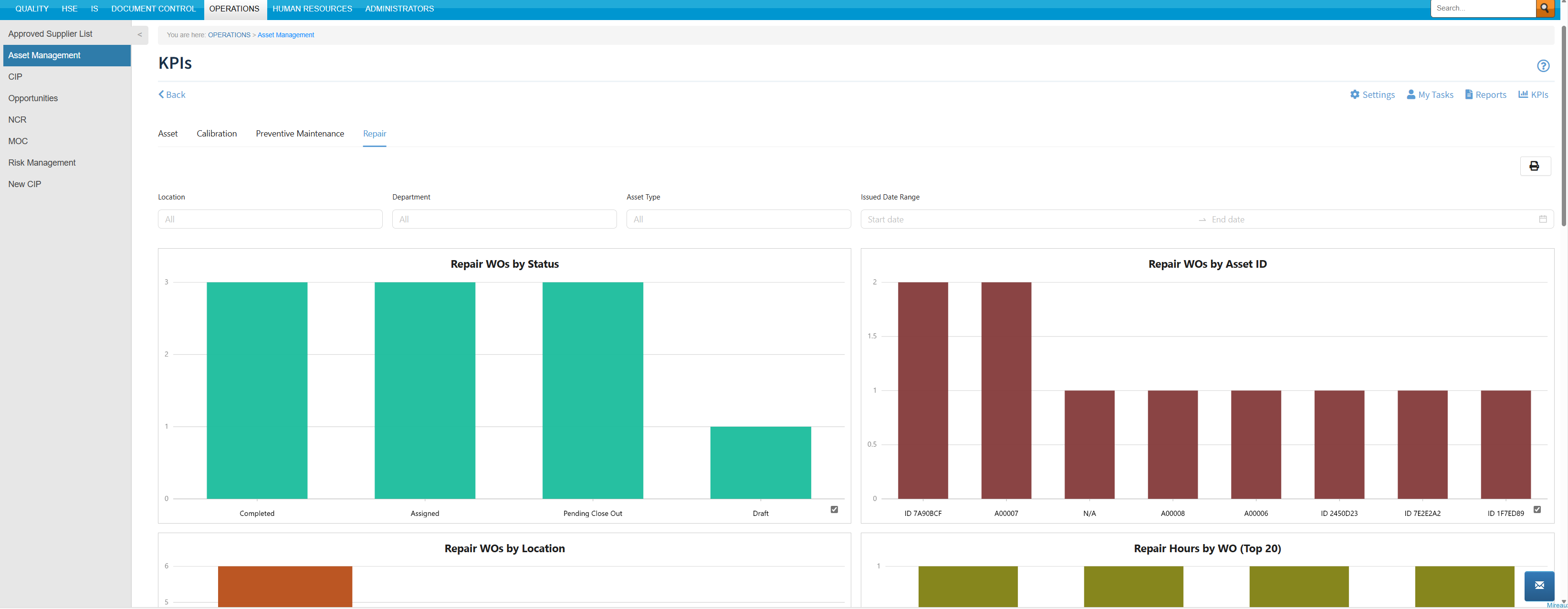This screenshot has width=1568, height=609.
Task: Click the Settings gear icon
Action: click(x=1354, y=94)
